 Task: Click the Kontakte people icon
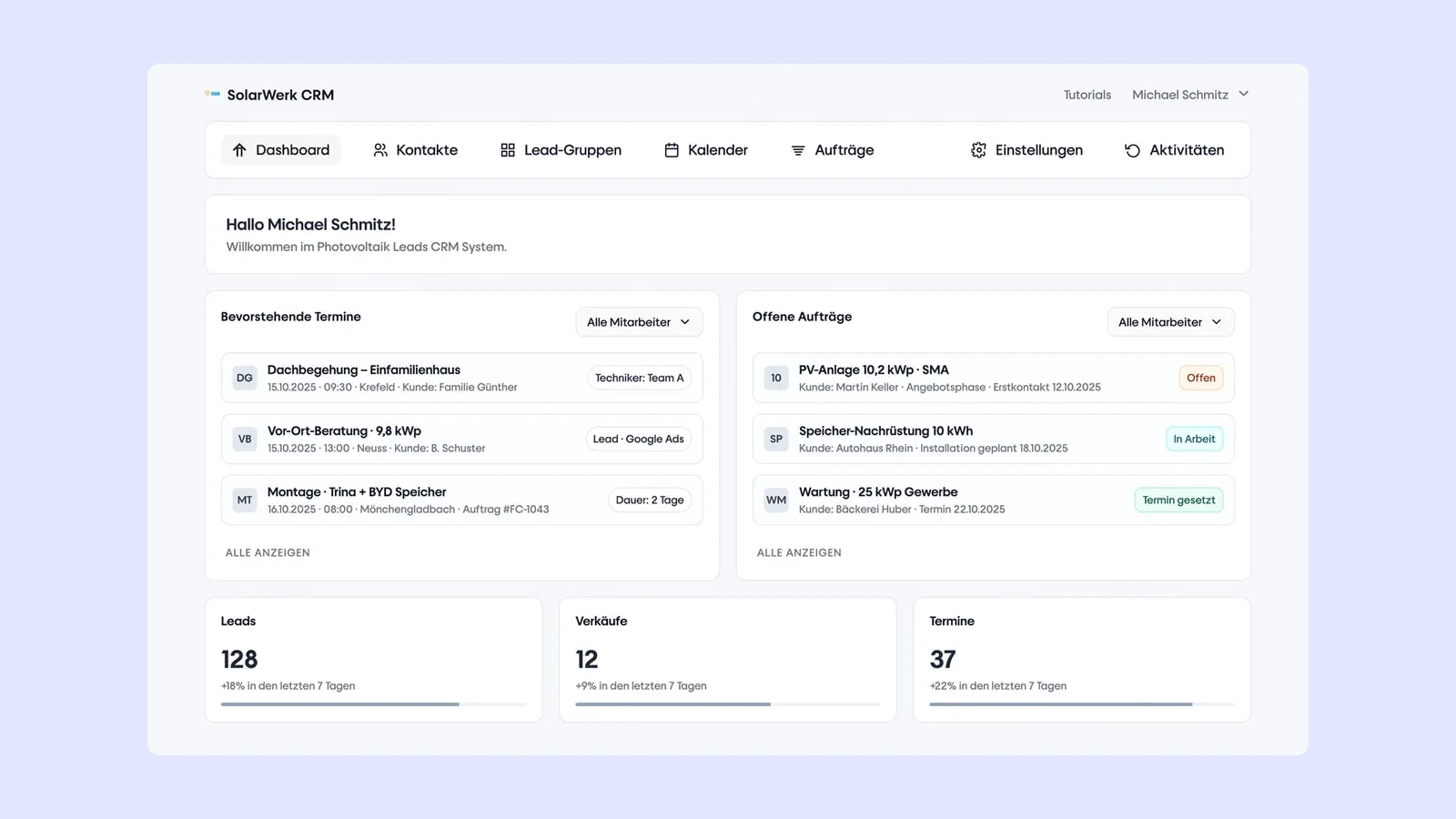click(x=380, y=150)
